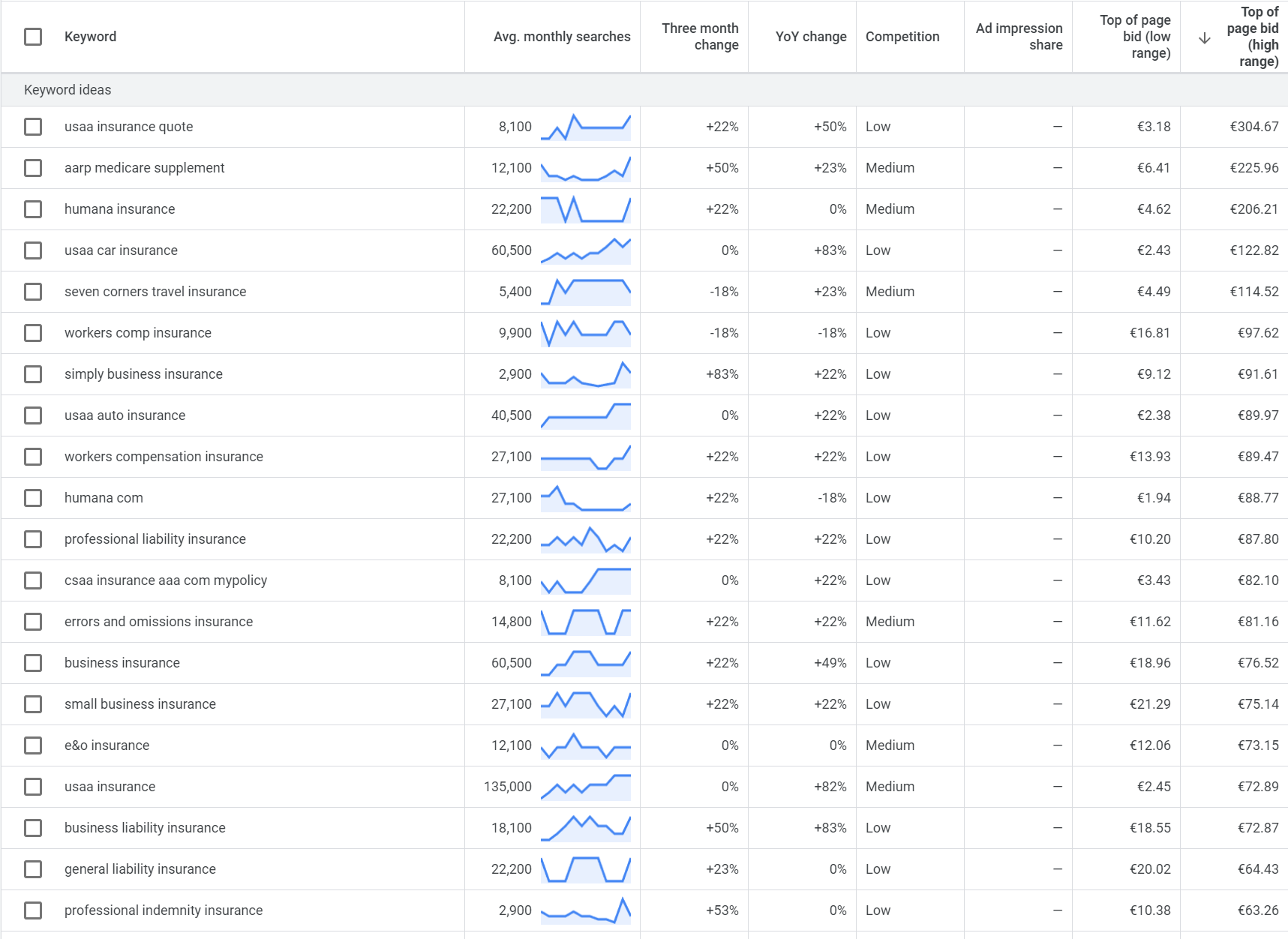The image size is (1288, 939).
Task: Click the 'csaa insurance aaa com mypolicy' keyword
Action: (166, 580)
